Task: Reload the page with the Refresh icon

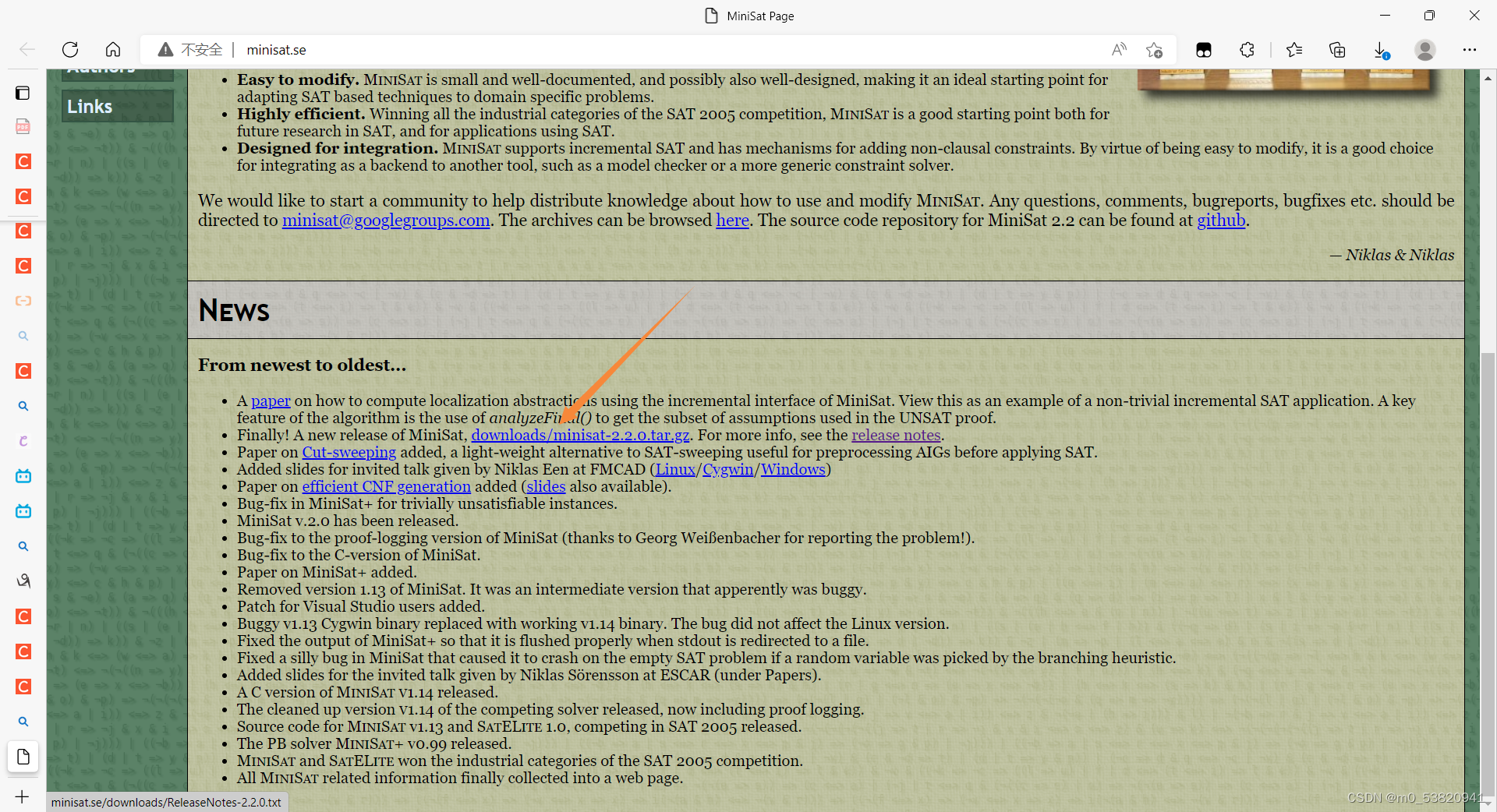Action: pos(70,50)
